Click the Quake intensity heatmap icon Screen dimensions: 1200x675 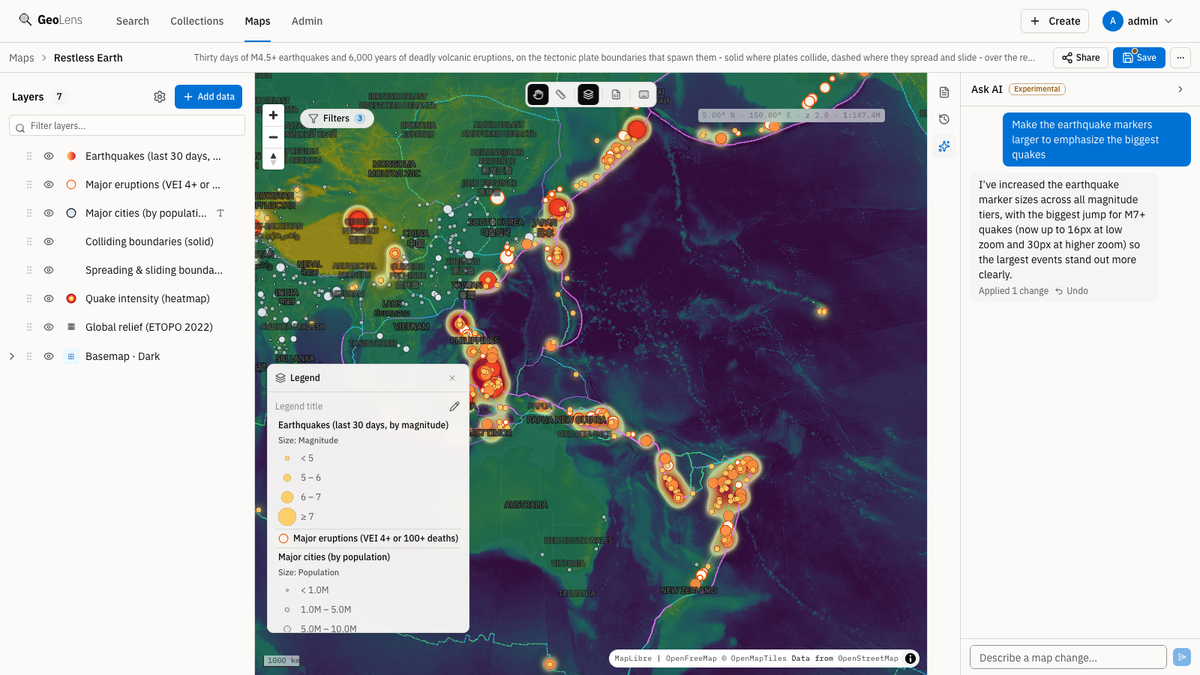pyautogui.click(x=71, y=299)
